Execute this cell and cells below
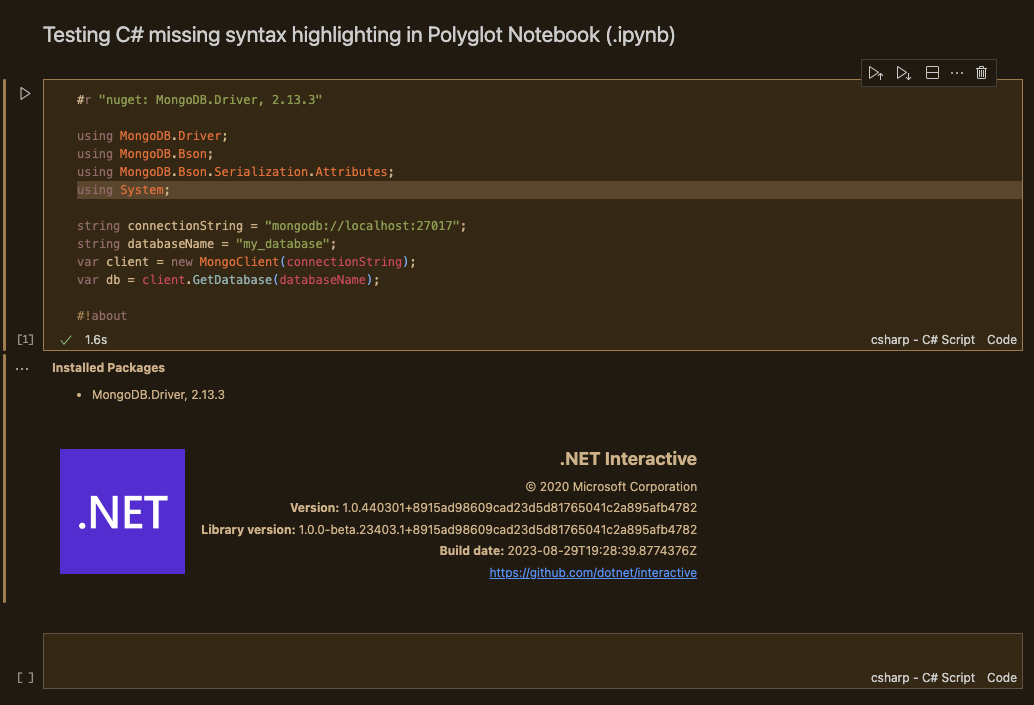 904,72
